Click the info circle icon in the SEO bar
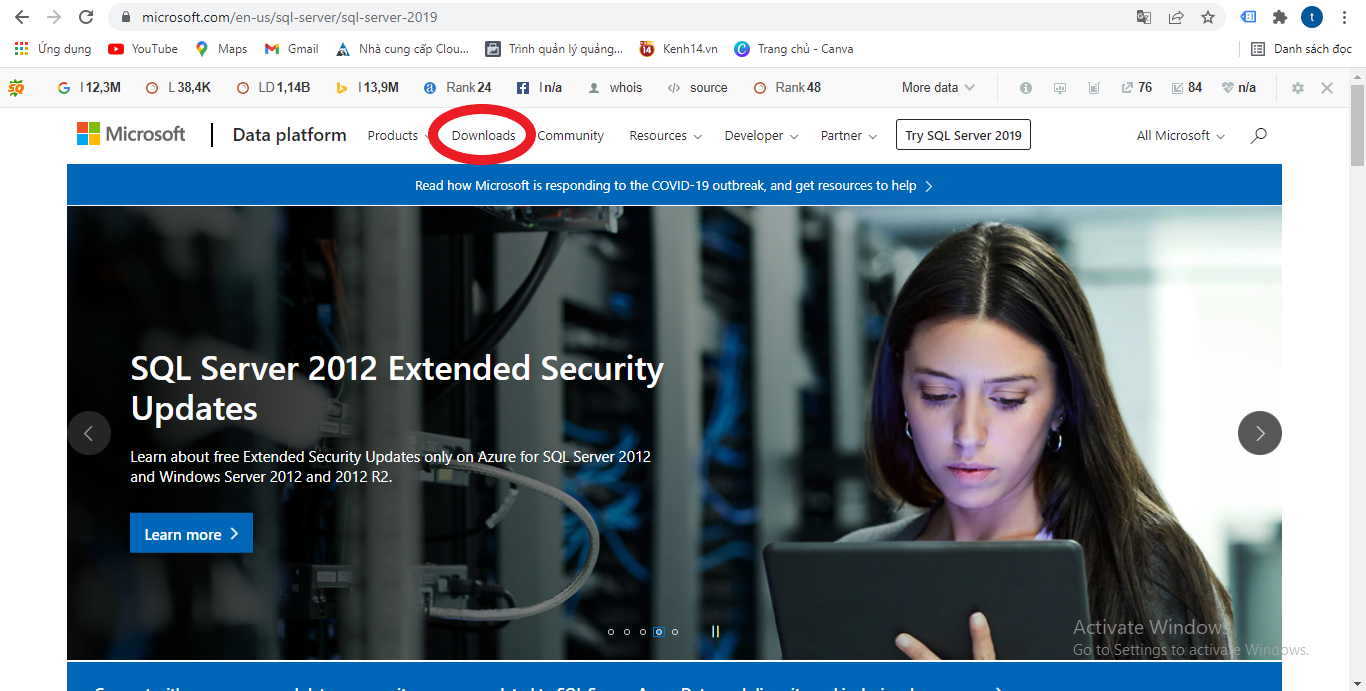 (x=1026, y=88)
